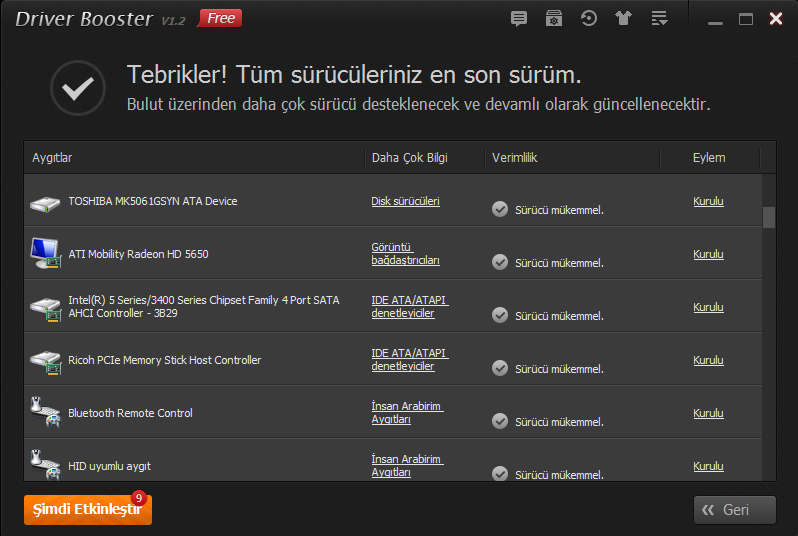798x536 pixels.
Task: Click the large checkmark status circle
Action: pos(78,88)
